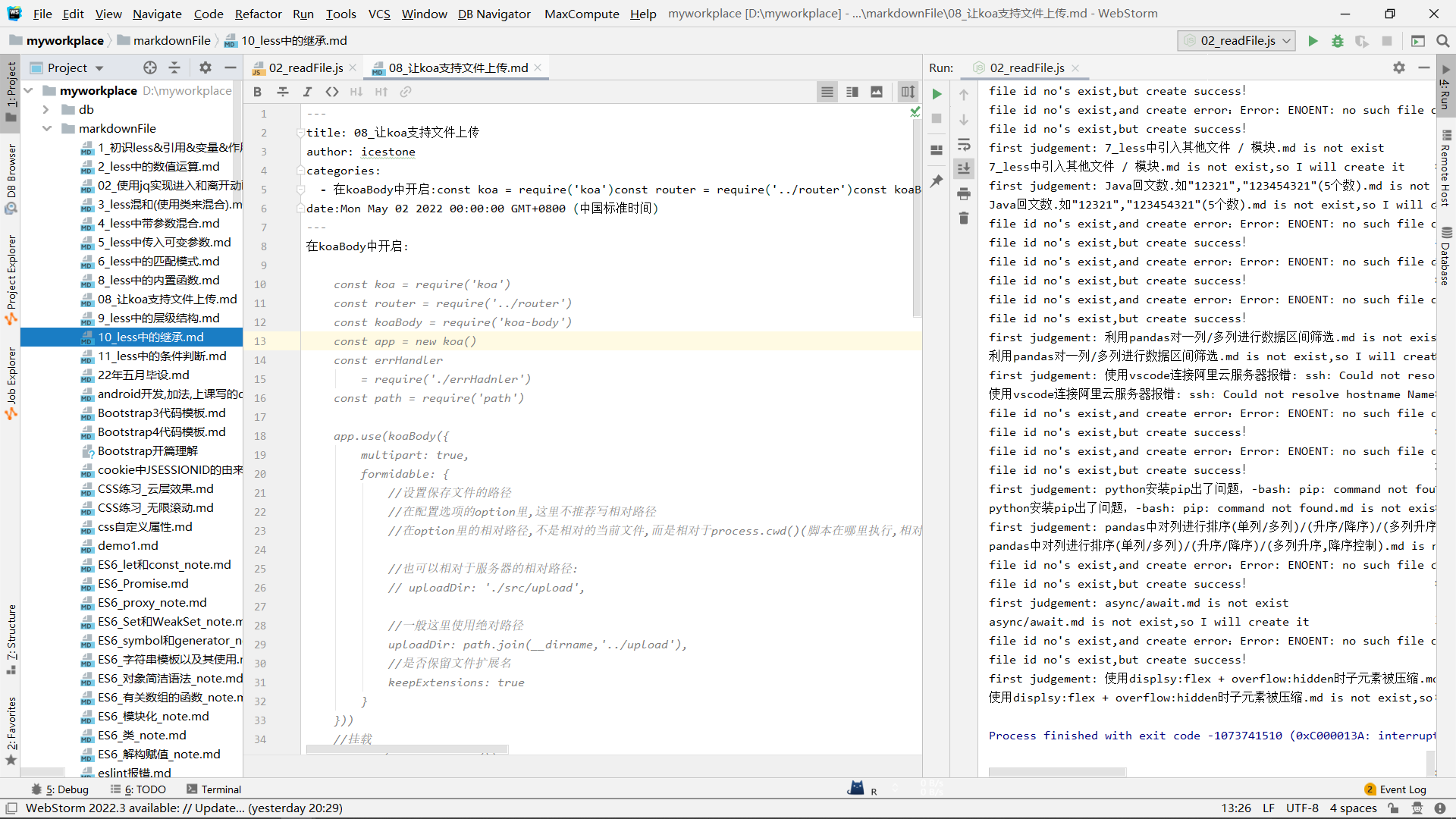Open the run configuration dropdown 02_readFile.js
Viewport: 1456px width, 819px height.
1237,41
